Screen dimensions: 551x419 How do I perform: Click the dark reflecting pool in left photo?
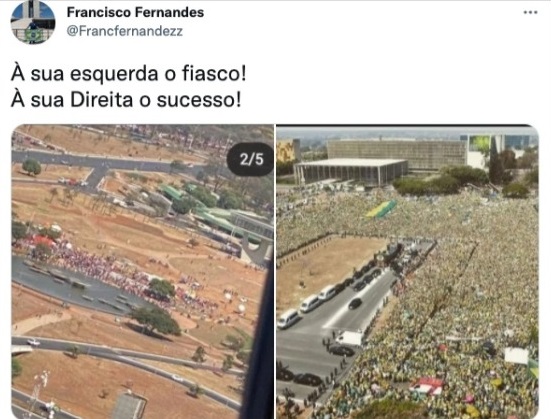(x=70, y=286)
